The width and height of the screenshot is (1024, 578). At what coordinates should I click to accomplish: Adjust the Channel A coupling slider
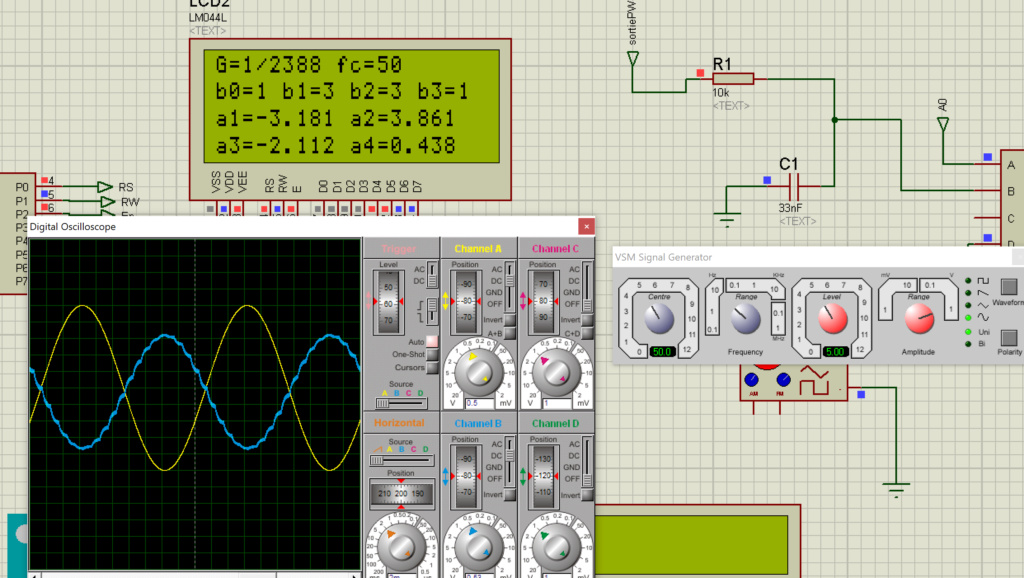(x=510, y=285)
